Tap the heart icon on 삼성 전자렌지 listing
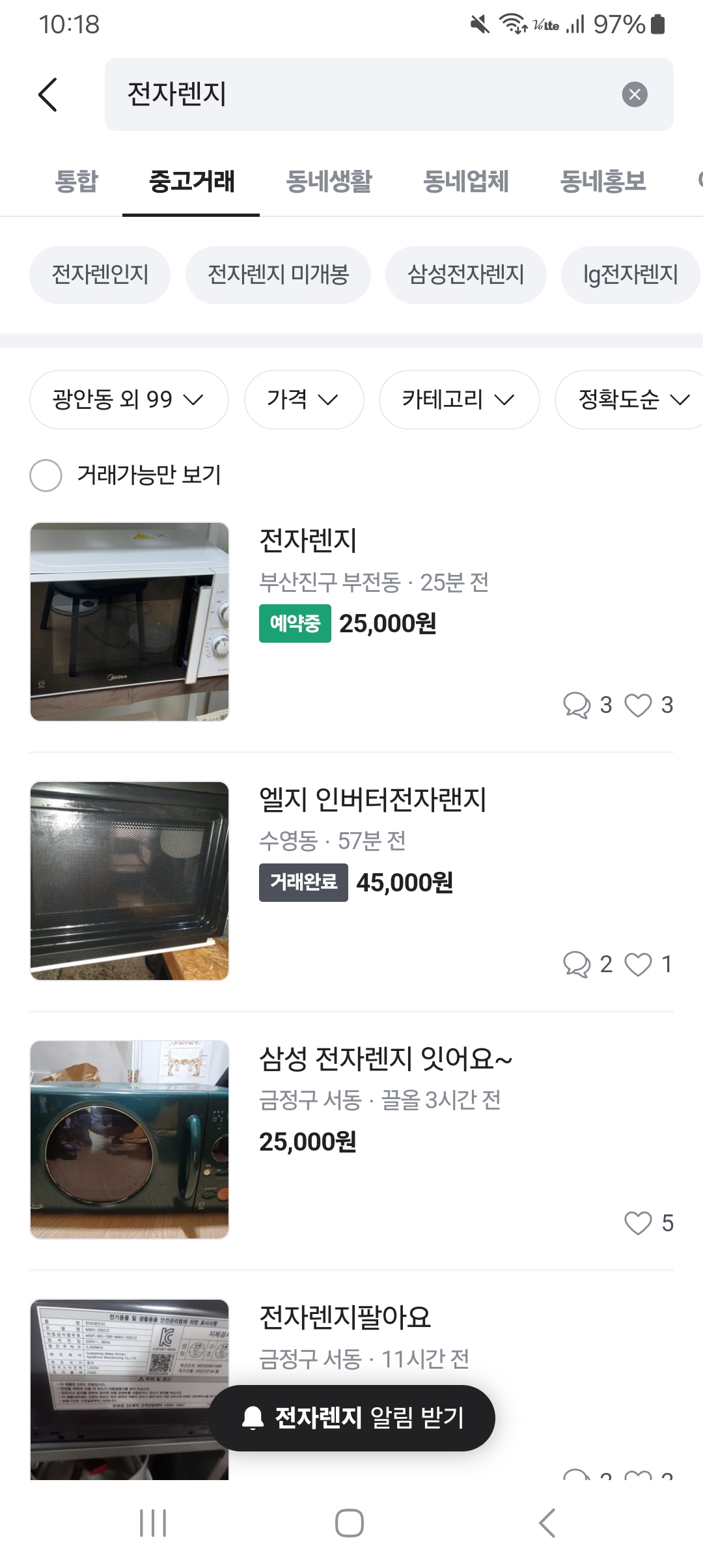703x1568 pixels. tap(638, 1224)
